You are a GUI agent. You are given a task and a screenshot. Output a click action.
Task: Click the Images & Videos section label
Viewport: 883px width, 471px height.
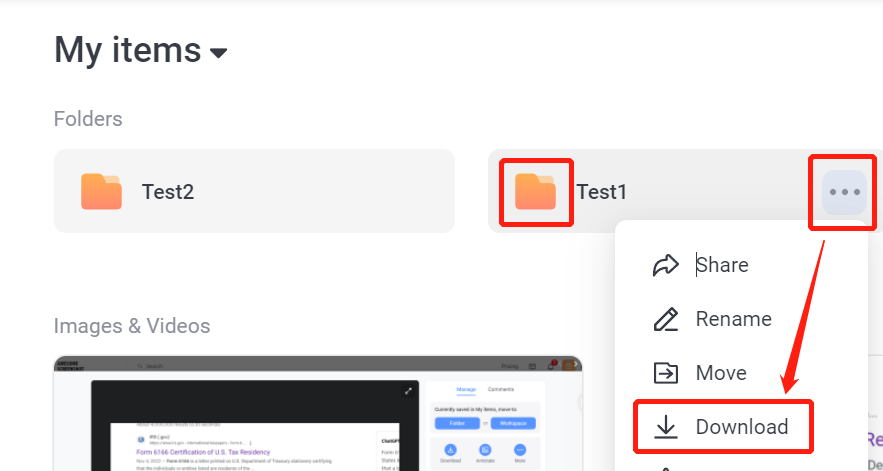[x=132, y=326]
